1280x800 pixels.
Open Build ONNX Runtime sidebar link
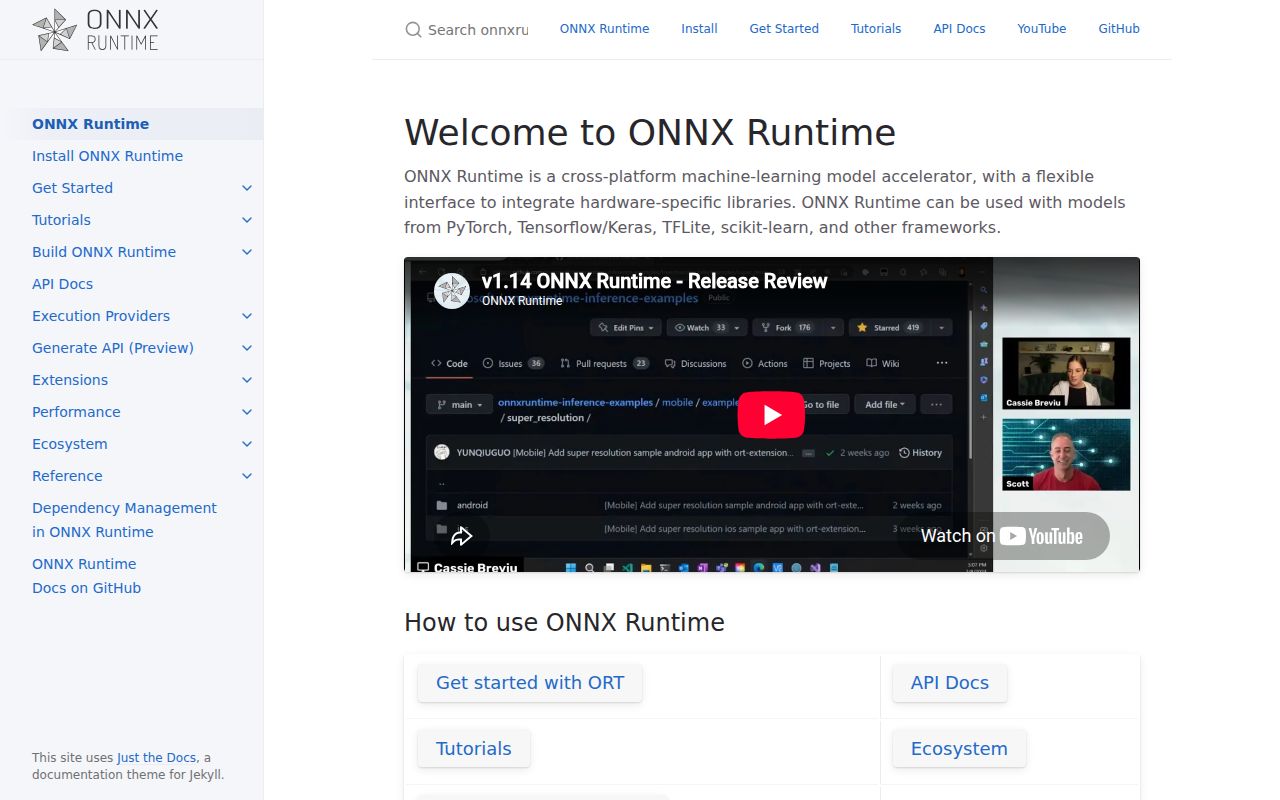point(104,252)
